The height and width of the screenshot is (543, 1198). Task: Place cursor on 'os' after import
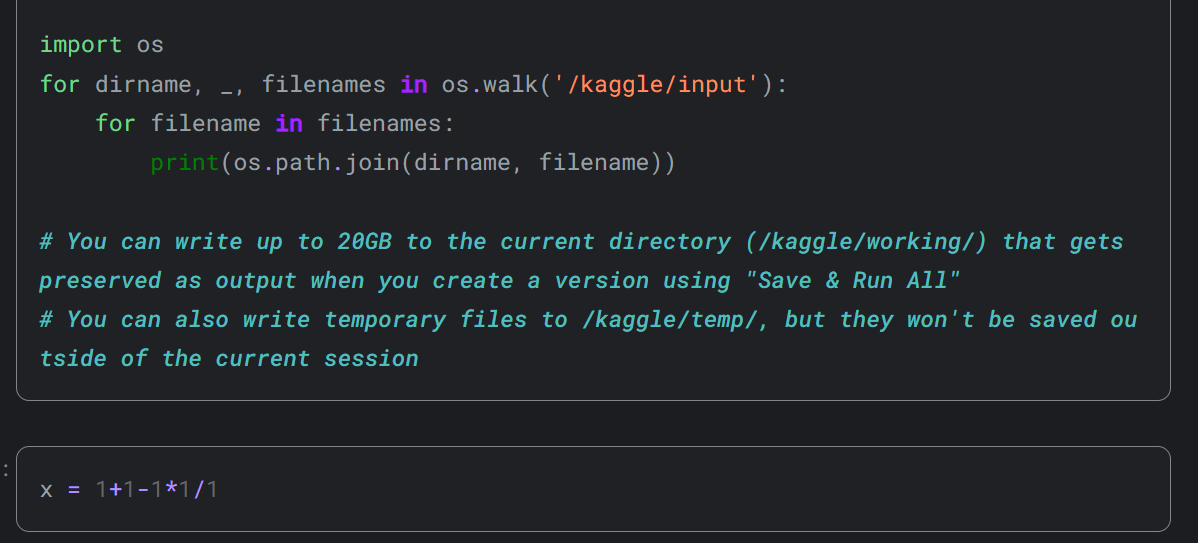click(150, 45)
